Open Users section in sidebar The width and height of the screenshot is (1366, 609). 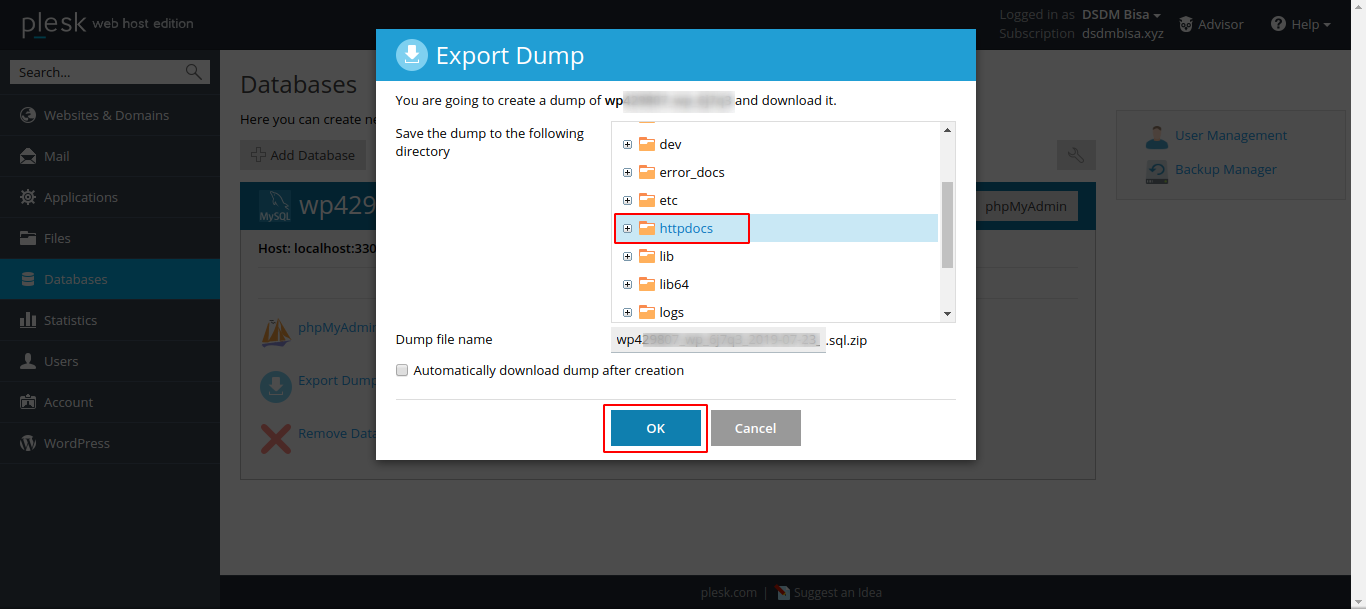pyautogui.click(x=110, y=361)
